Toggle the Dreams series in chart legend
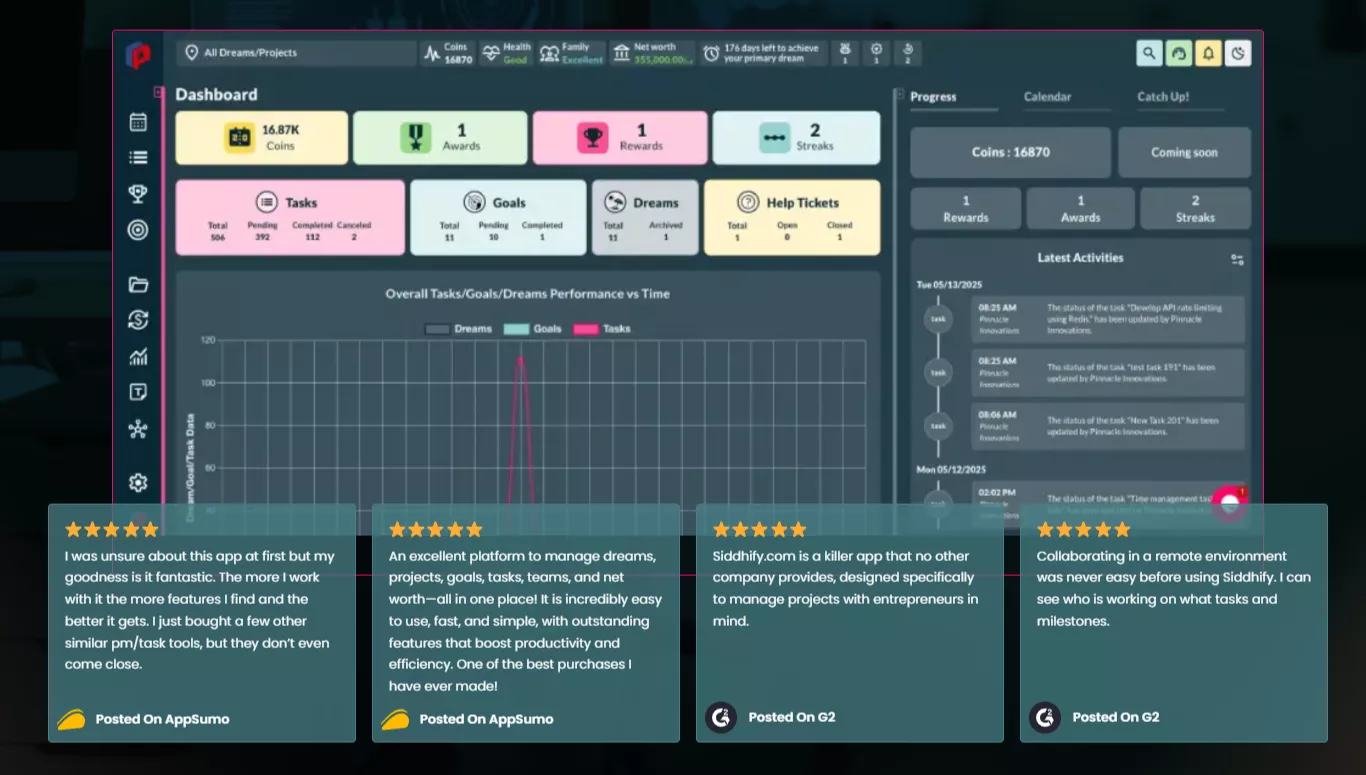The image size is (1366, 775). (x=458, y=329)
